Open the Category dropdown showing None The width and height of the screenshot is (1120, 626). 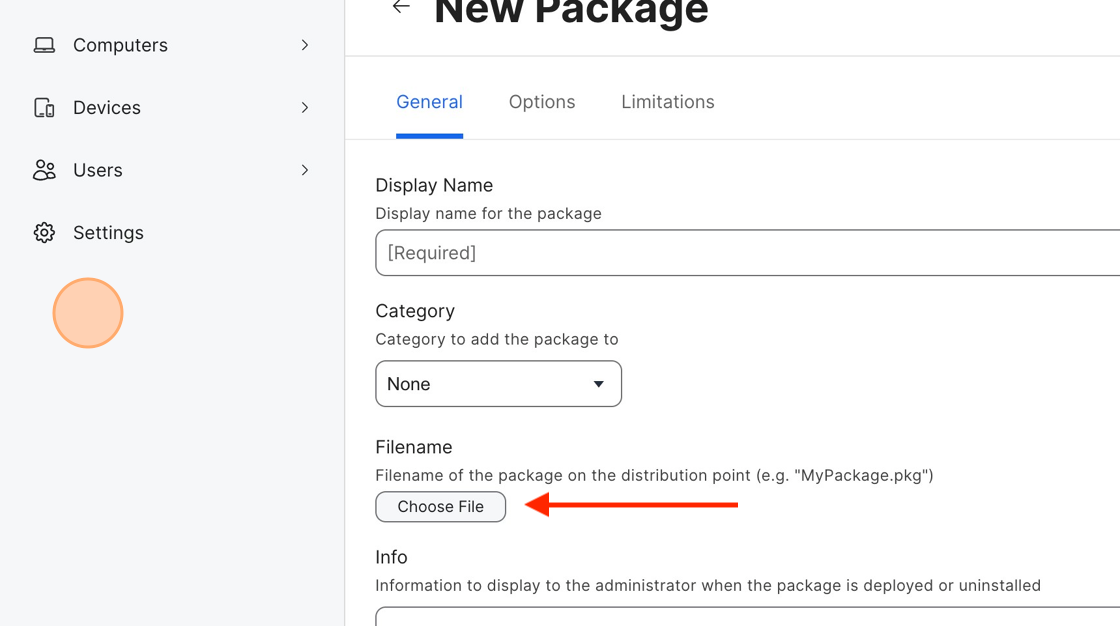(x=499, y=384)
